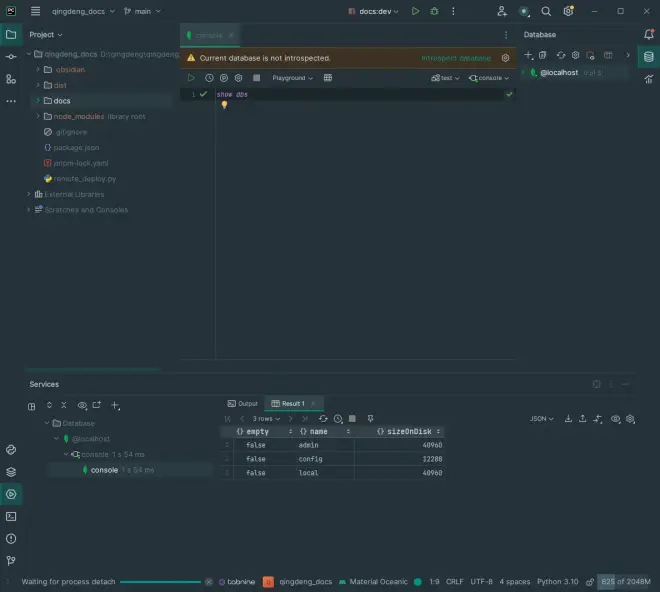Toggle the AI assistant status icon
Viewport: 660px width, 592px height.
[524, 11]
